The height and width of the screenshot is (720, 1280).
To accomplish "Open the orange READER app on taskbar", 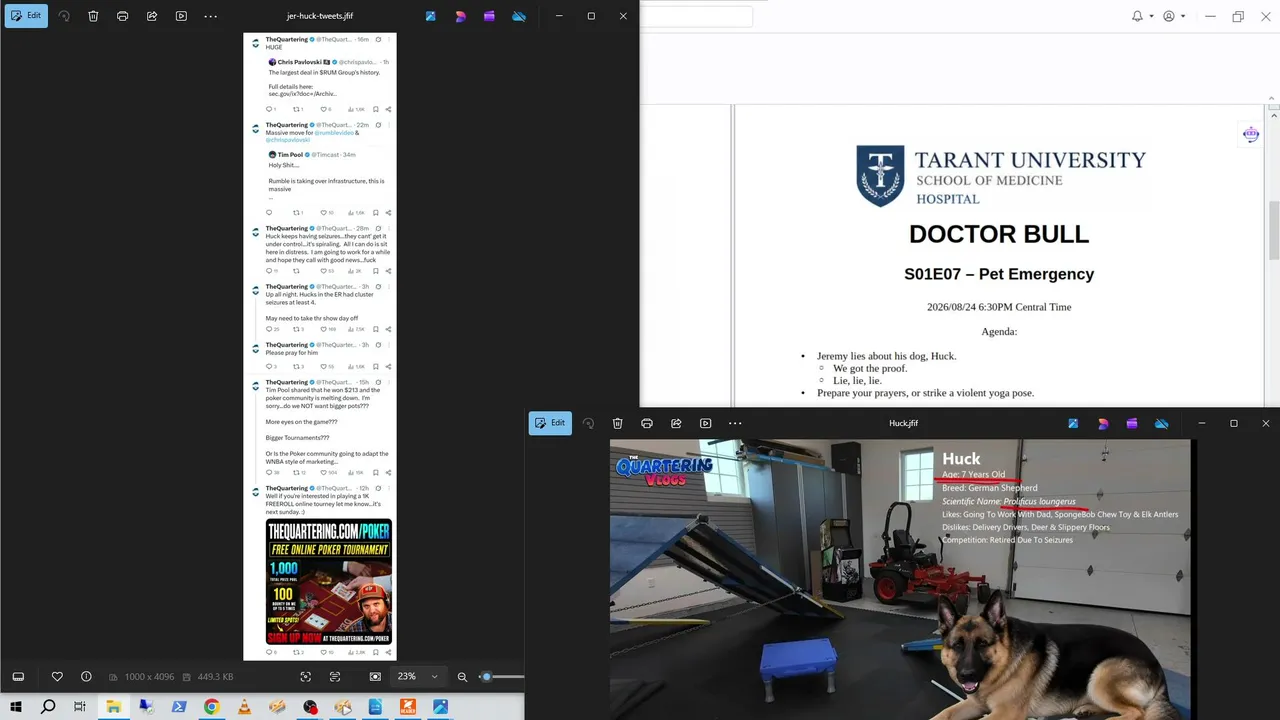I will tap(408, 707).
